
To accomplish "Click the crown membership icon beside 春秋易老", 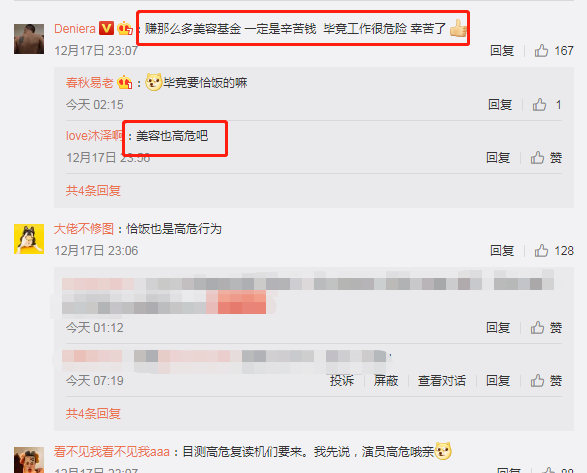I will (125, 82).
